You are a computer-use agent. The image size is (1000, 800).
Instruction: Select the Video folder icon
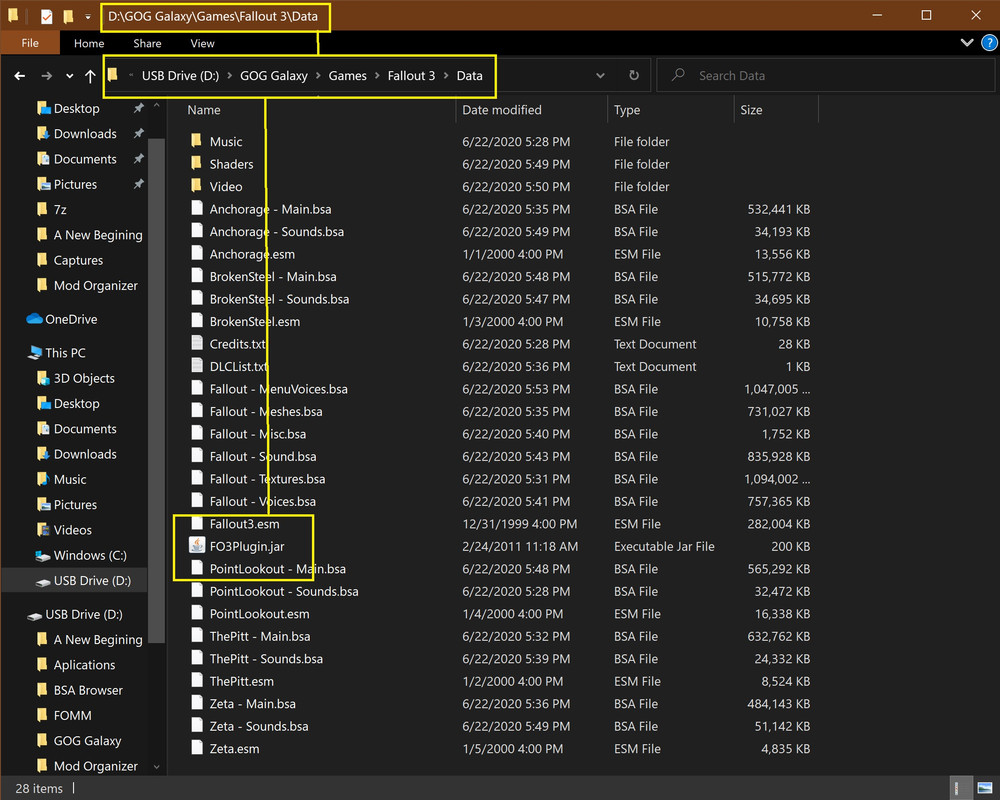point(196,185)
